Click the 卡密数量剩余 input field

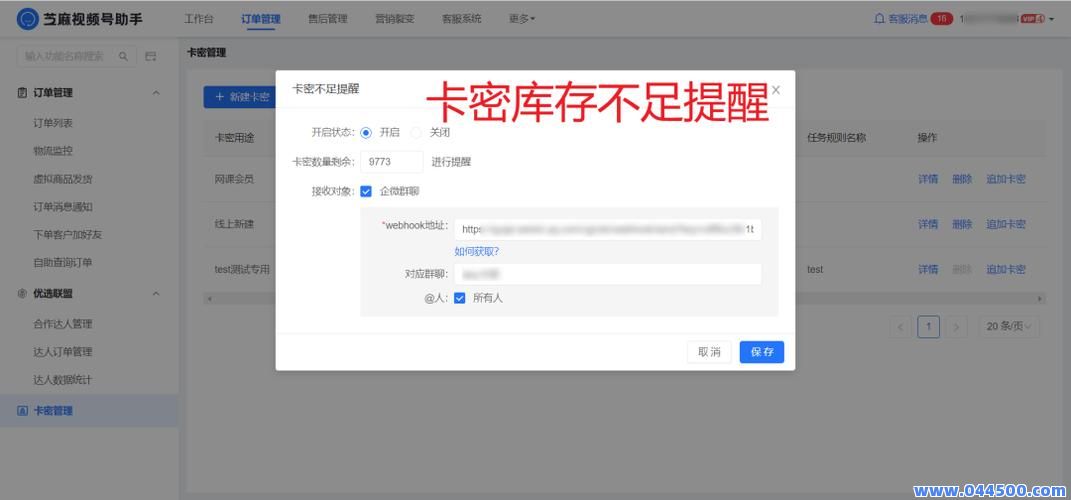391,162
